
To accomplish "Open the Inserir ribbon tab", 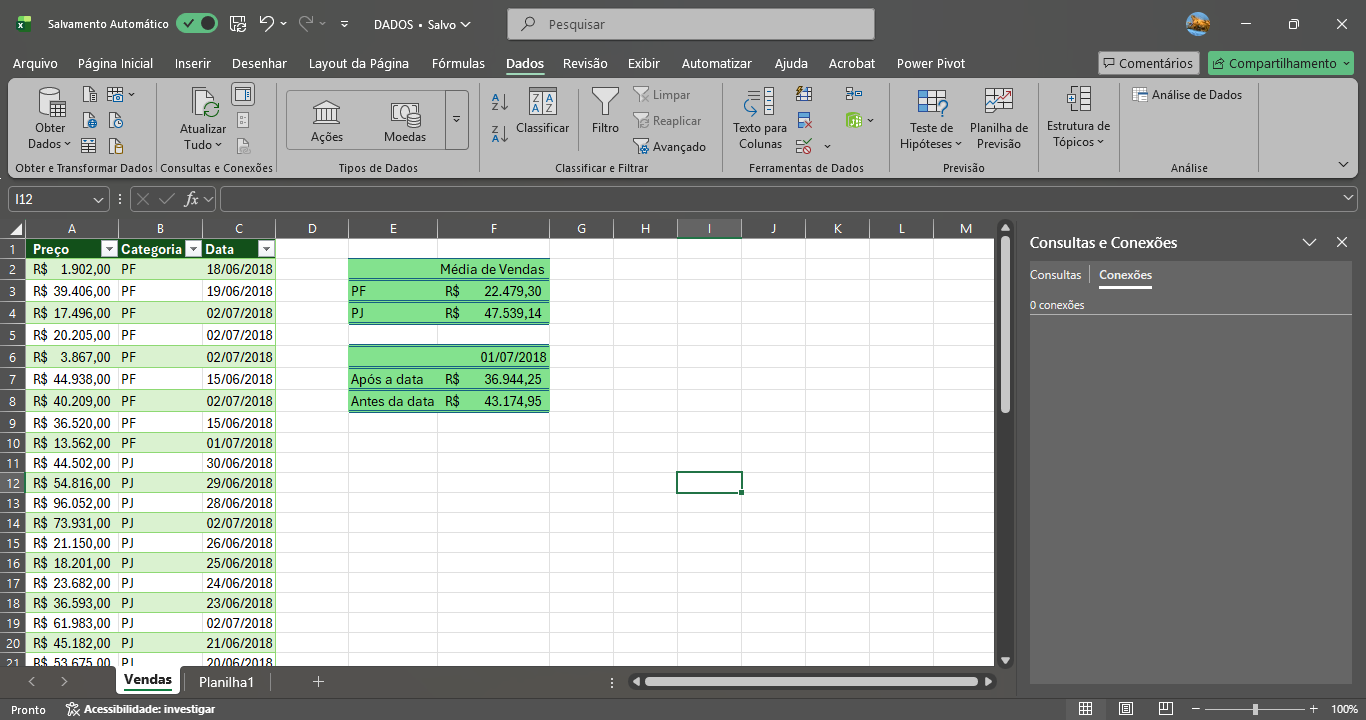I will coord(193,63).
